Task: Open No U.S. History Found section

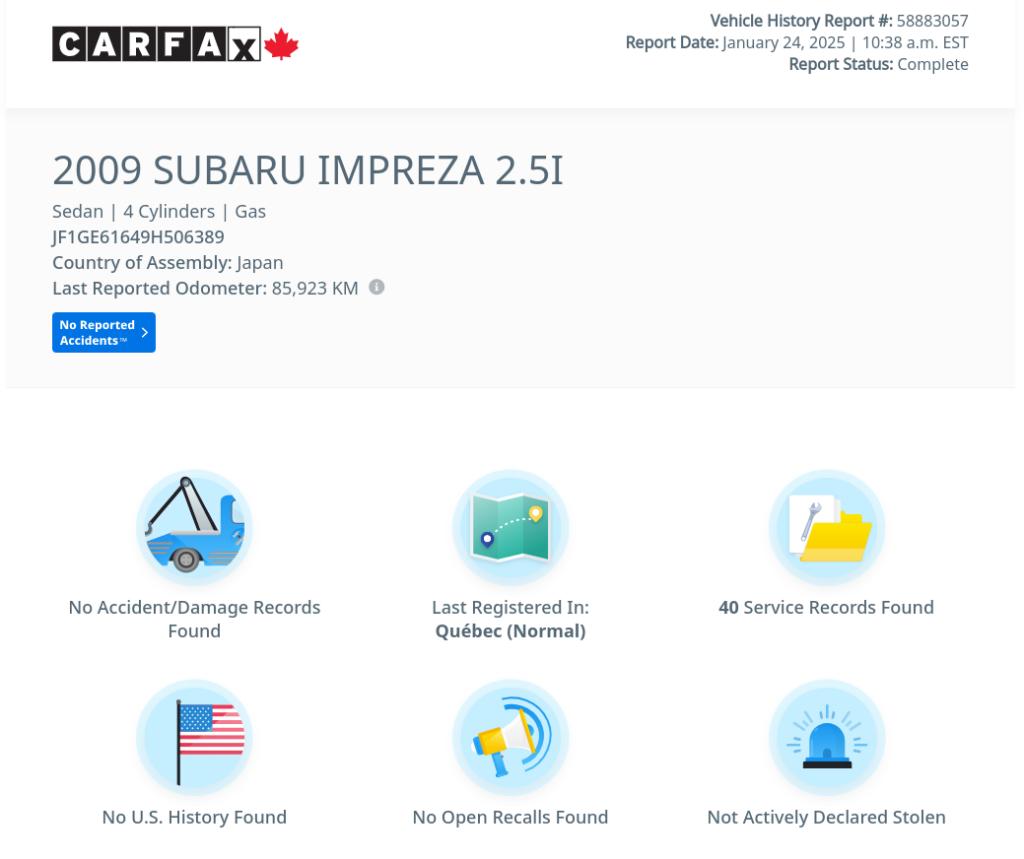Action: click(x=195, y=817)
